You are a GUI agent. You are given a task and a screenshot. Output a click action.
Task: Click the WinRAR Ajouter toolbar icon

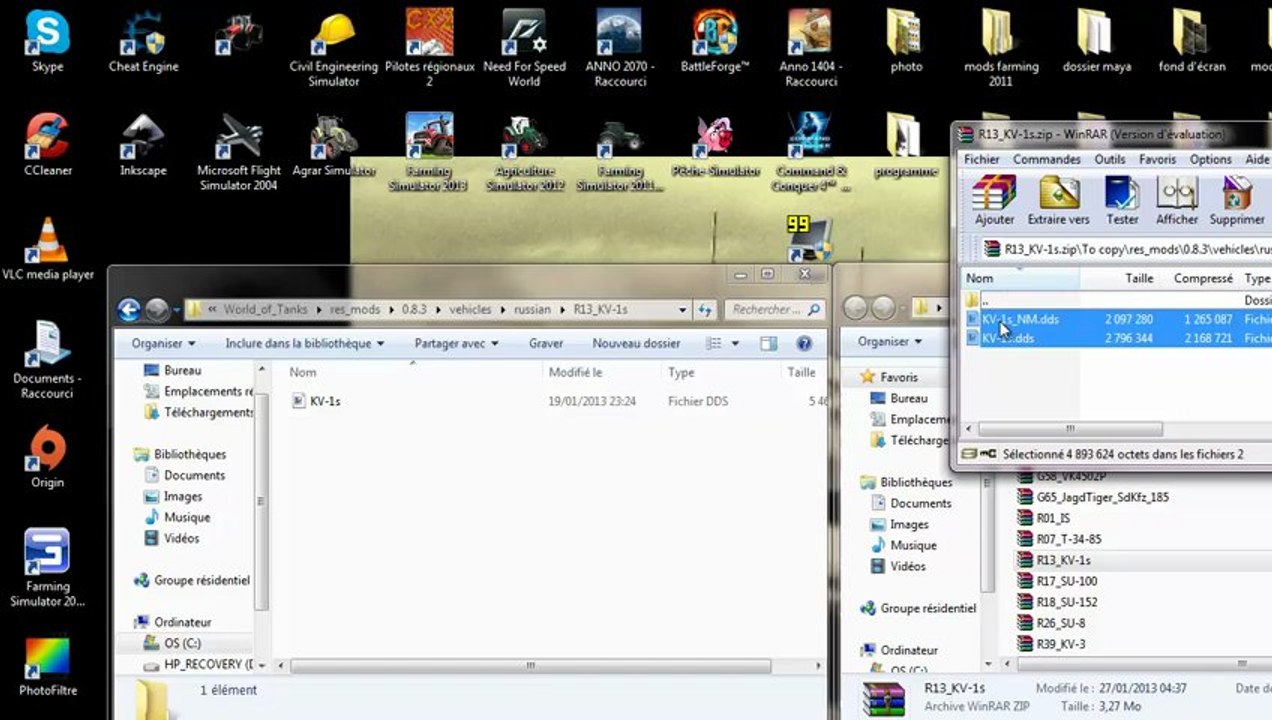994,201
